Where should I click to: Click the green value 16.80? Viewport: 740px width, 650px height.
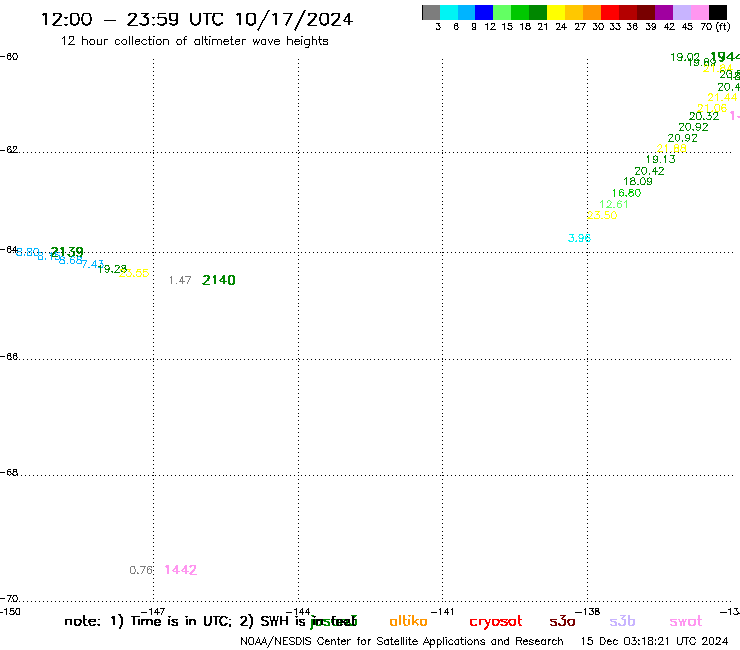(x=626, y=193)
